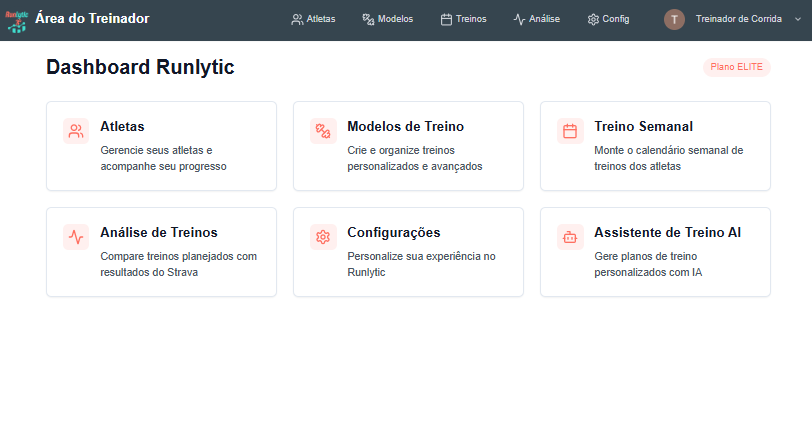
Task: Click text 'Monte o calendário semanal de treinos'
Action: tap(669, 158)
